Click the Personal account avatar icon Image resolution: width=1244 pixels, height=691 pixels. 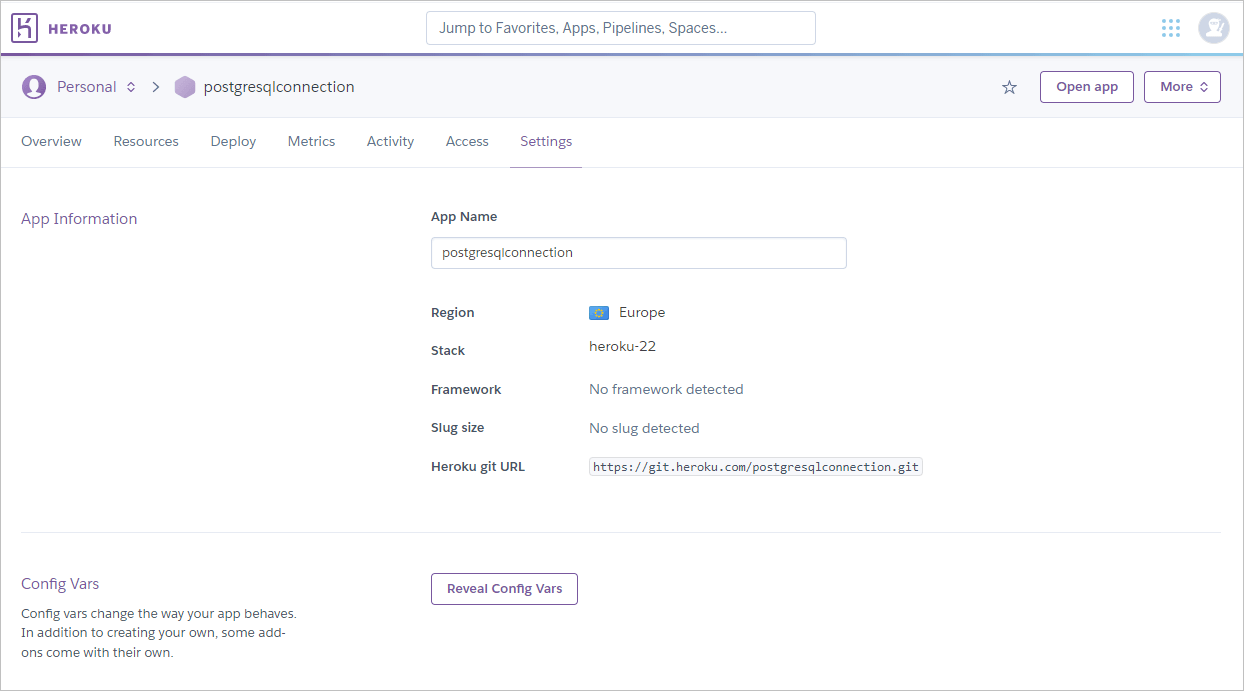click(33, 87)
